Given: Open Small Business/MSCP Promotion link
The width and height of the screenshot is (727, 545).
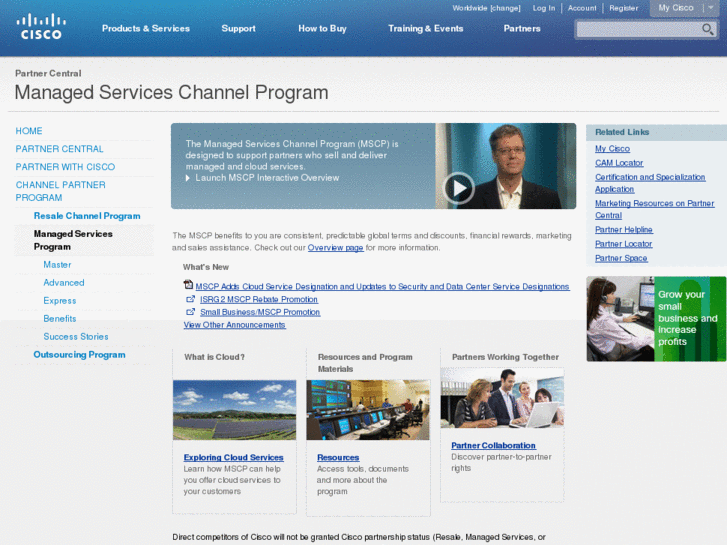Looking at the screenshot, I should click(x=260, y=312).
